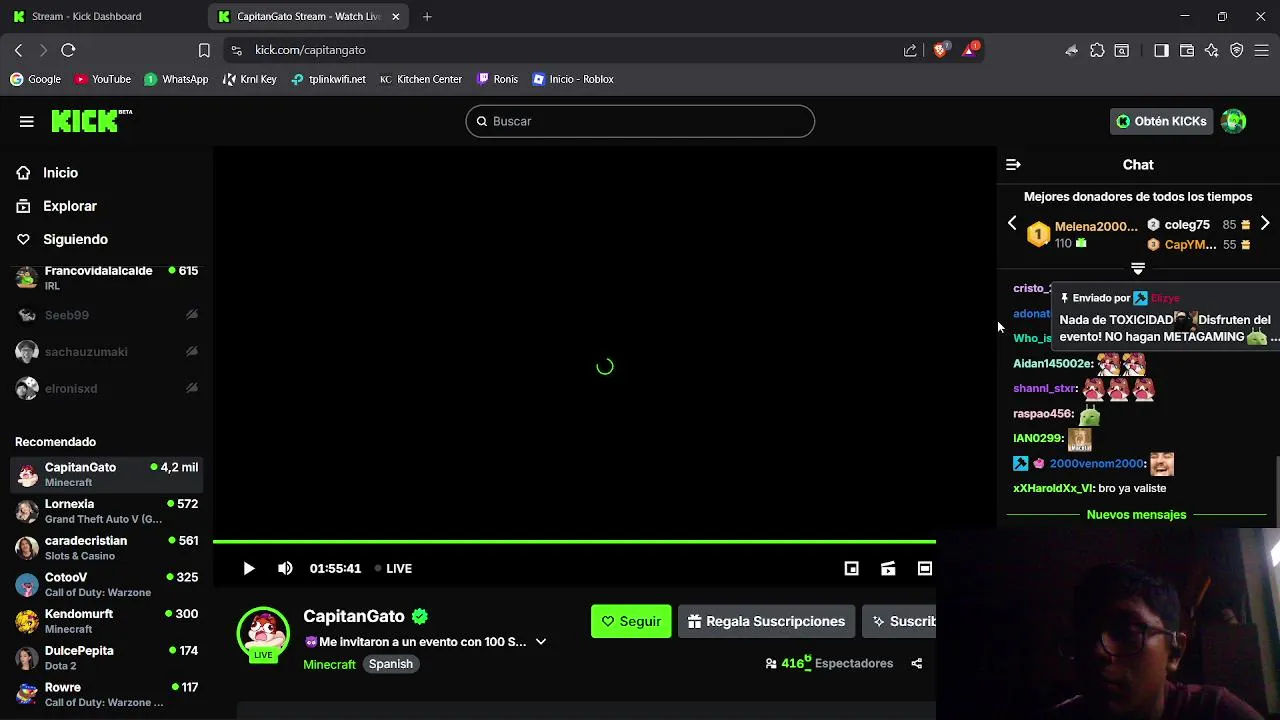Show previous top donors page
This screenshot has height=720, width=1280.
coord(1012,224)
